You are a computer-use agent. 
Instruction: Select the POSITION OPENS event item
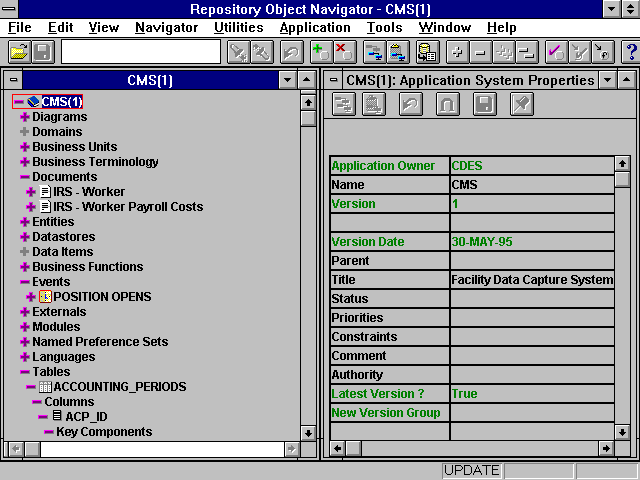[102, 297]
